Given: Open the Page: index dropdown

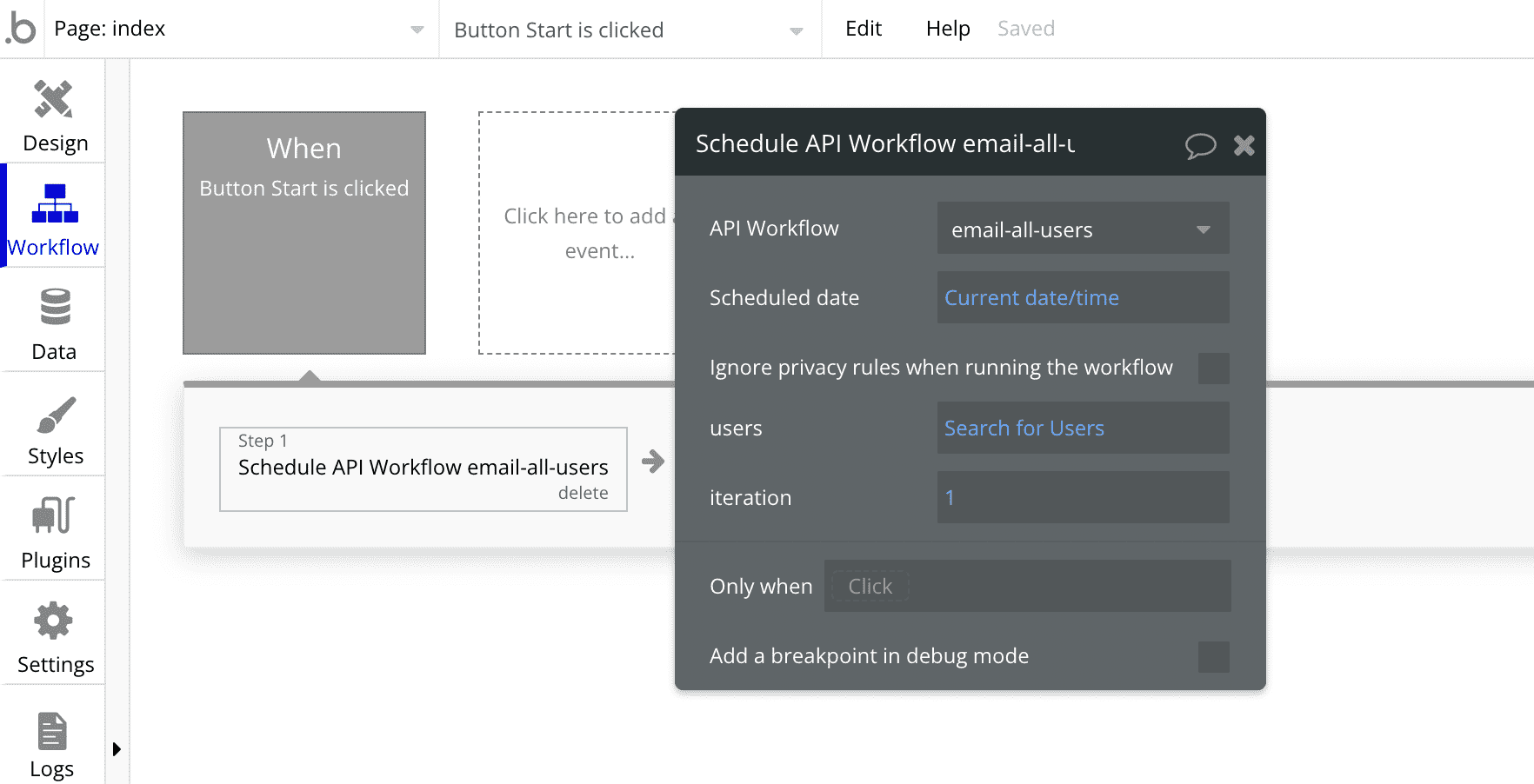Looking at the screenshot, I should 417,28.
